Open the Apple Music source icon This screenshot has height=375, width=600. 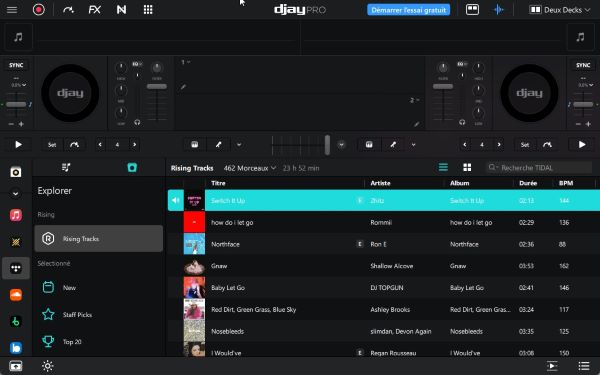pyautogui.click(x=16, y=215)
